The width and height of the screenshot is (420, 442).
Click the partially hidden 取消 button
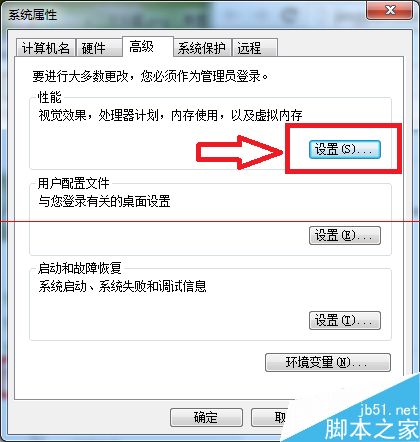point(270,417)
